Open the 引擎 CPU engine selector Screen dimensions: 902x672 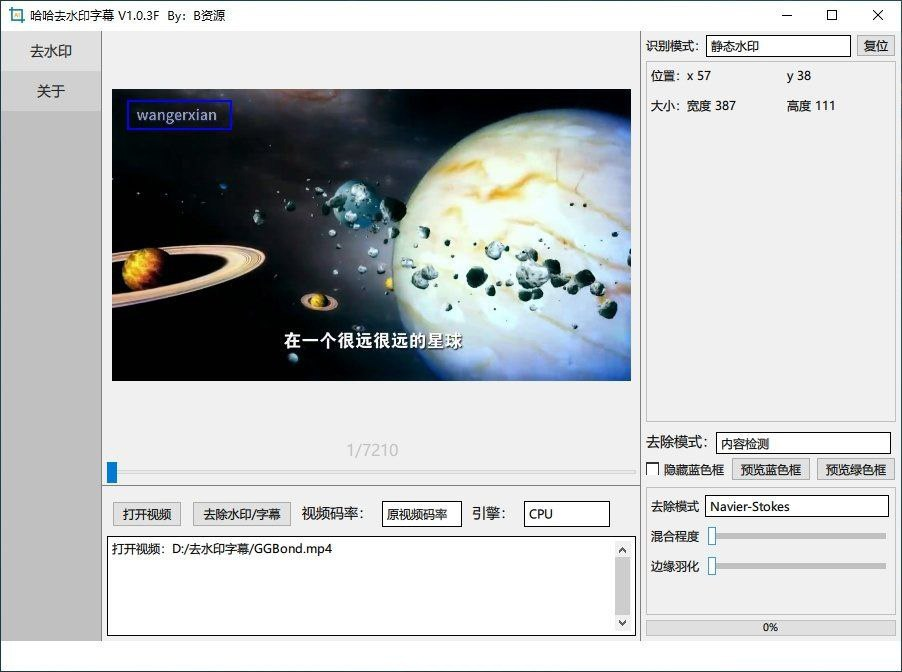point(566,513)
